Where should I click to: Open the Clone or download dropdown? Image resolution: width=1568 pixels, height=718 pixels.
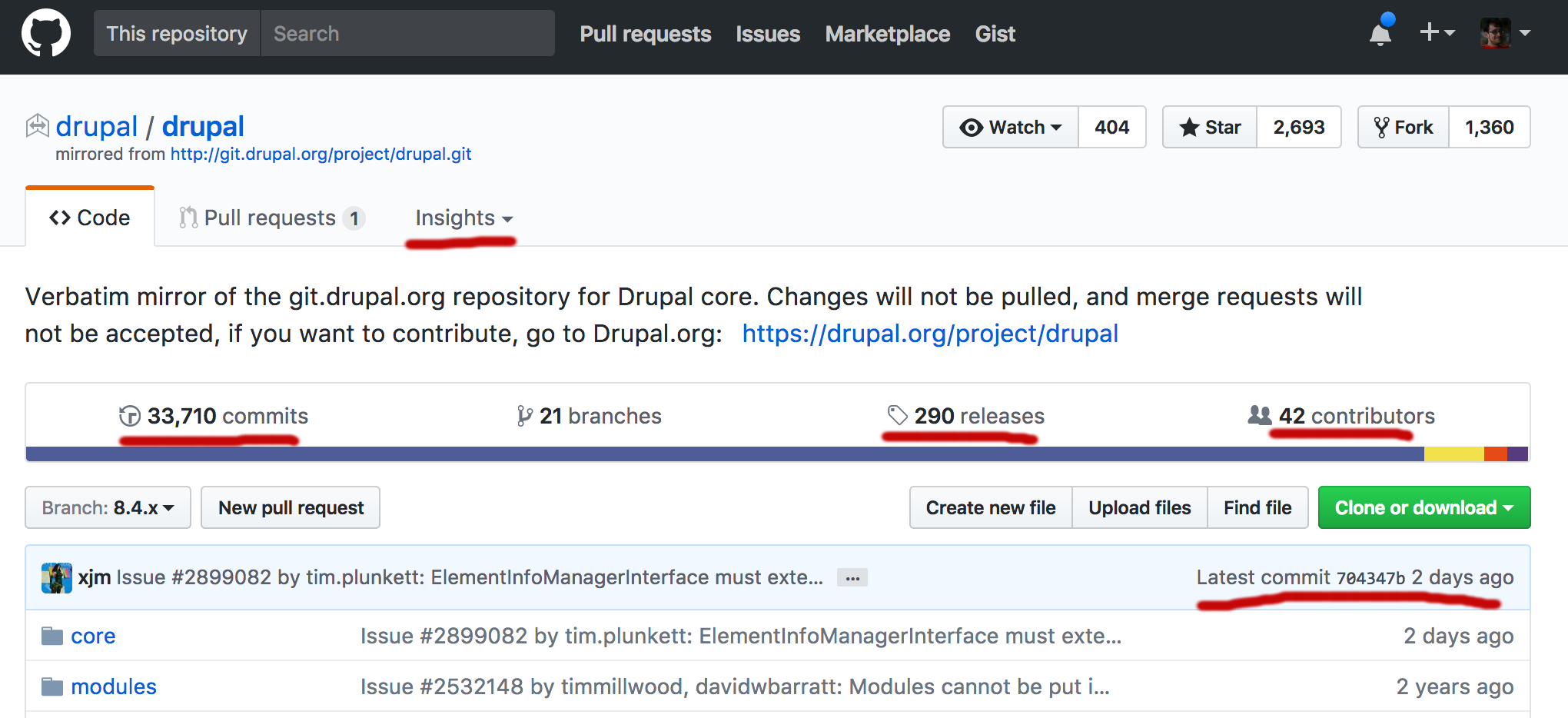point(1424,507)
